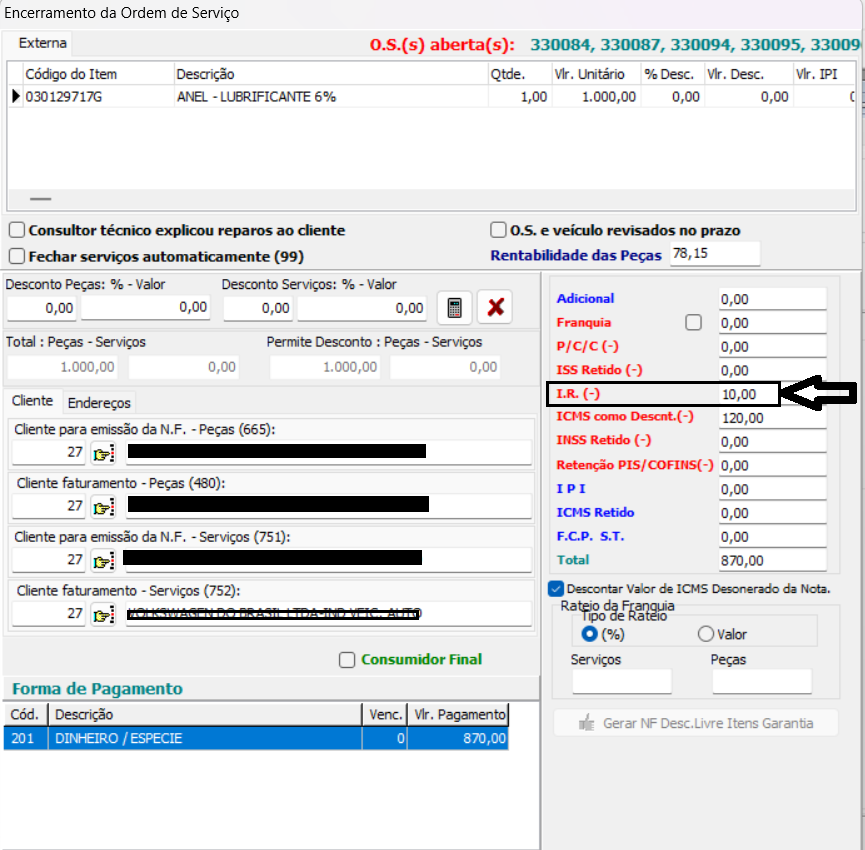Viewport: 865px width, 850px height.
Task: Click the row selector arrow for item 030129717G
Action: coord(15,97)
